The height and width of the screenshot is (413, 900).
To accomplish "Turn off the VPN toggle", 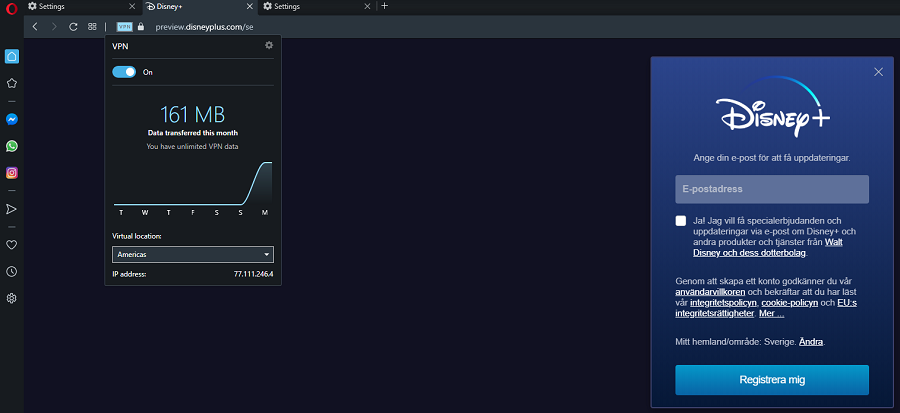I will [124, 72].
